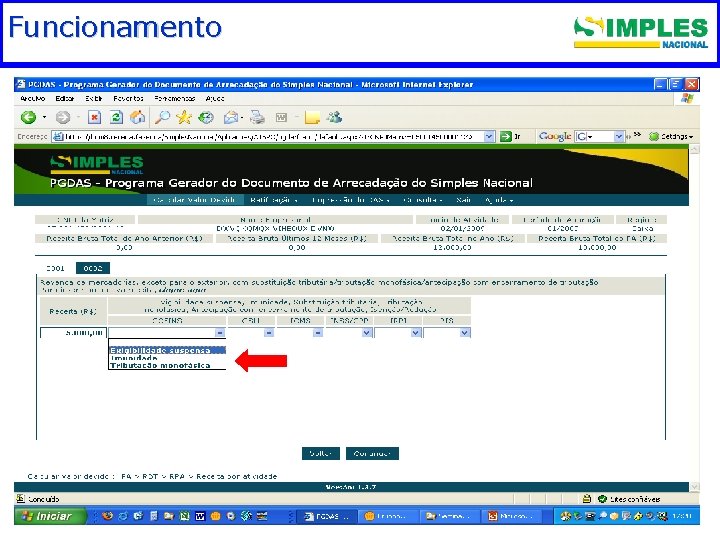The width and height of the screenshot is (720, 540).
Task: Click the Receita value field 5.000,00
Action: point(73,332)
